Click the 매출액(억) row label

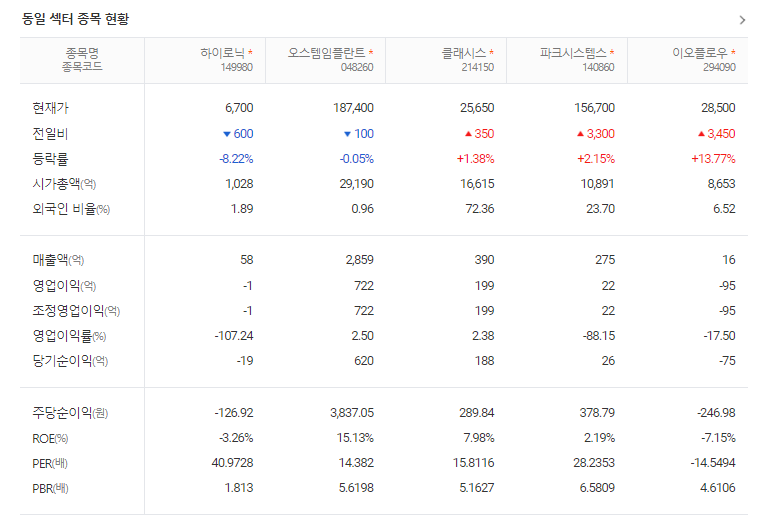[x=58, y=260]
